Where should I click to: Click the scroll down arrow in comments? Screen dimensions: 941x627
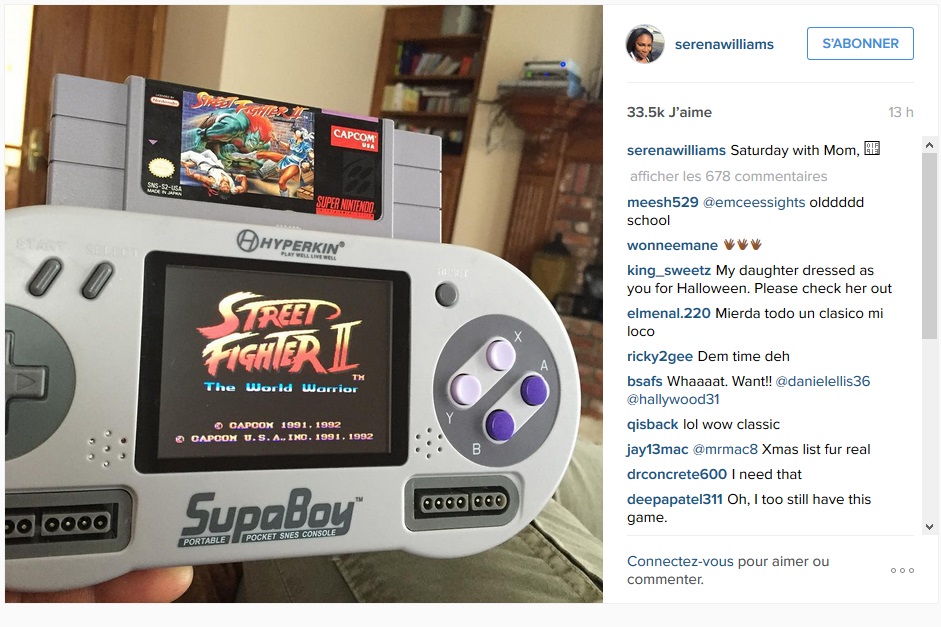click(929, 527)
